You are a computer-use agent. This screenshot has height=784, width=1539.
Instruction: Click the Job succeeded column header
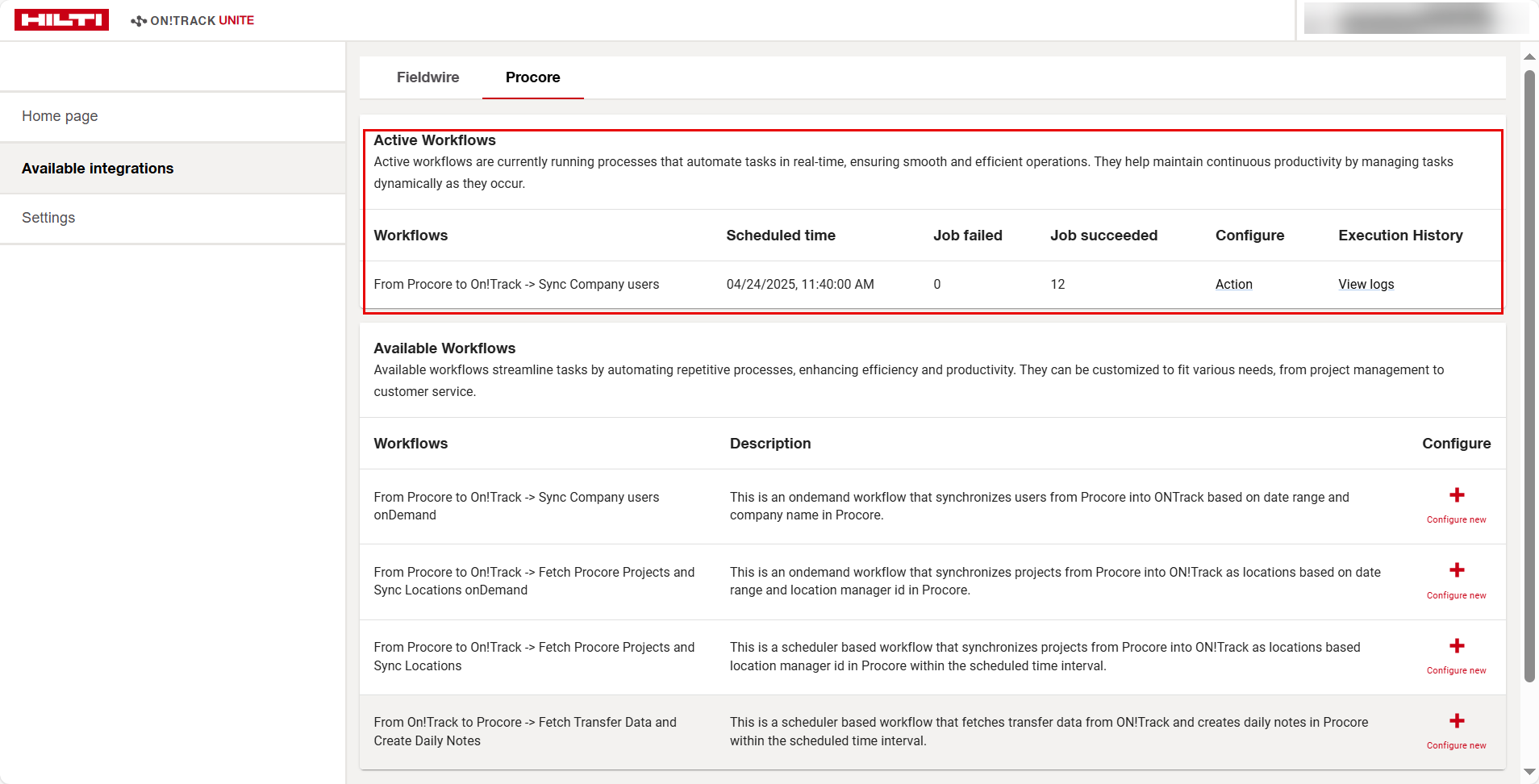point(1103,236)
